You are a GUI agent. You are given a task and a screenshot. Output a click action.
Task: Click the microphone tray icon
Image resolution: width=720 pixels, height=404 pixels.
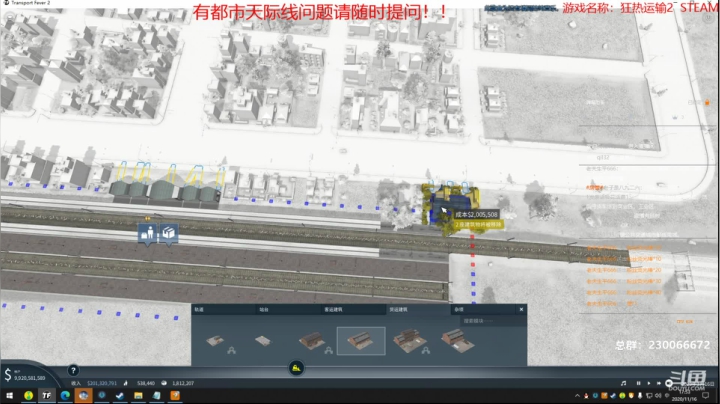tap(640, 396)
